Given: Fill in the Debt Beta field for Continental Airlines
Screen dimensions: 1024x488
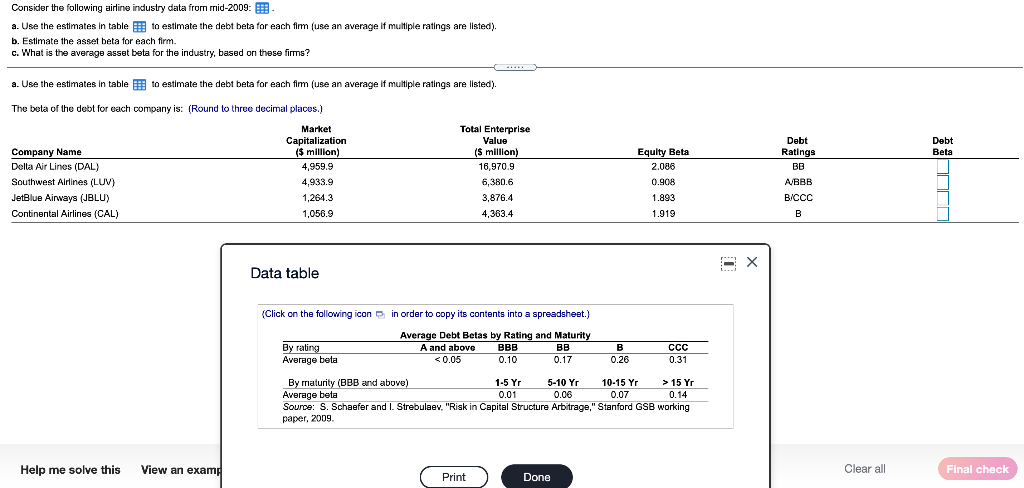Looking at the screenshot, I should (942, 214).
